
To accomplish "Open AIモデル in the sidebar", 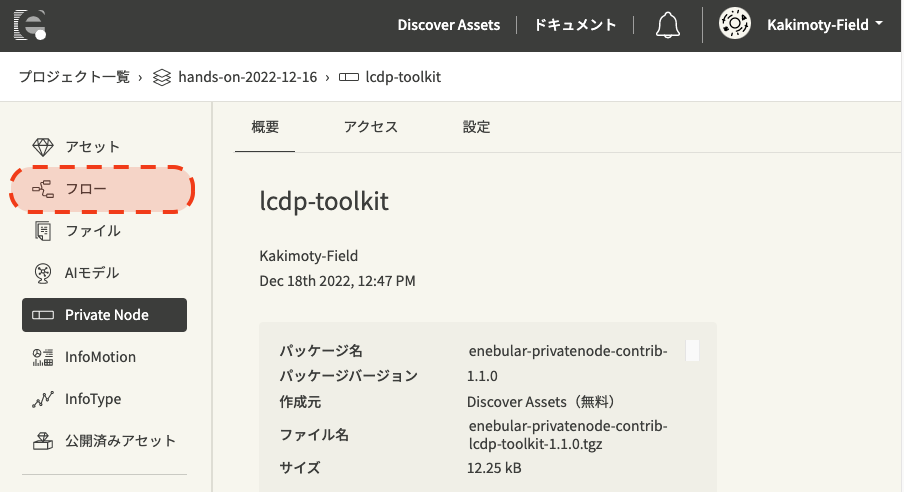I will [104, 273].
